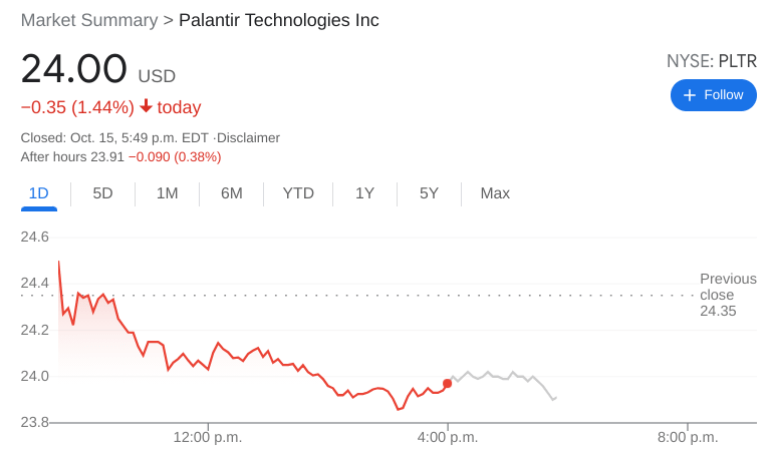Switch to the 1Y tab
777x457 pixels.
pos(365,193)
